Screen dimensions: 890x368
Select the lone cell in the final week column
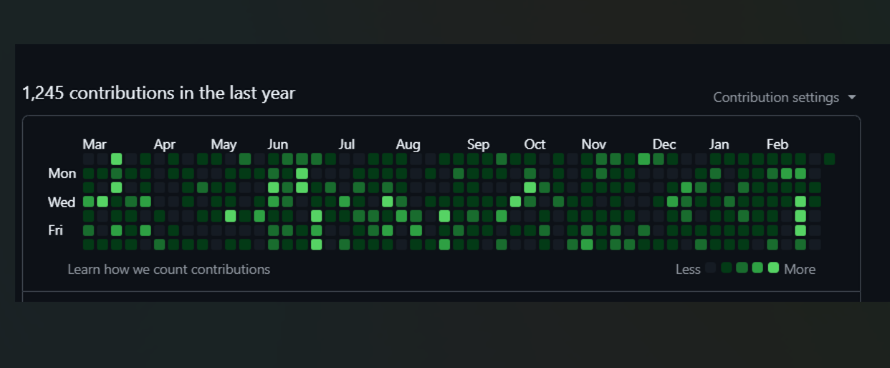click(829, 159)
